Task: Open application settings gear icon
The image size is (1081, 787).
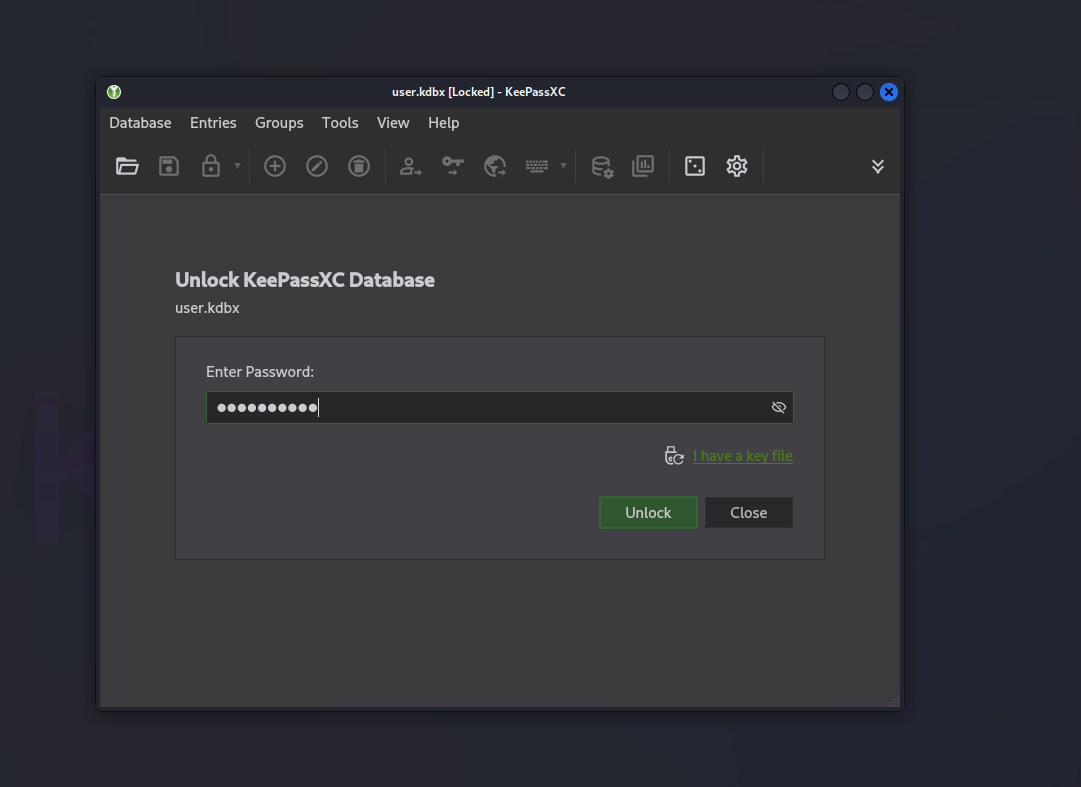Action: click(x=737, y=166)
